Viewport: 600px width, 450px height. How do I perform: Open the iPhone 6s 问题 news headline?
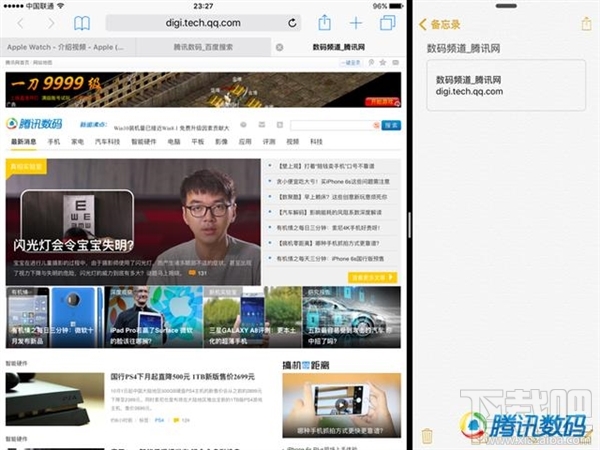click(x=333, y=181)
